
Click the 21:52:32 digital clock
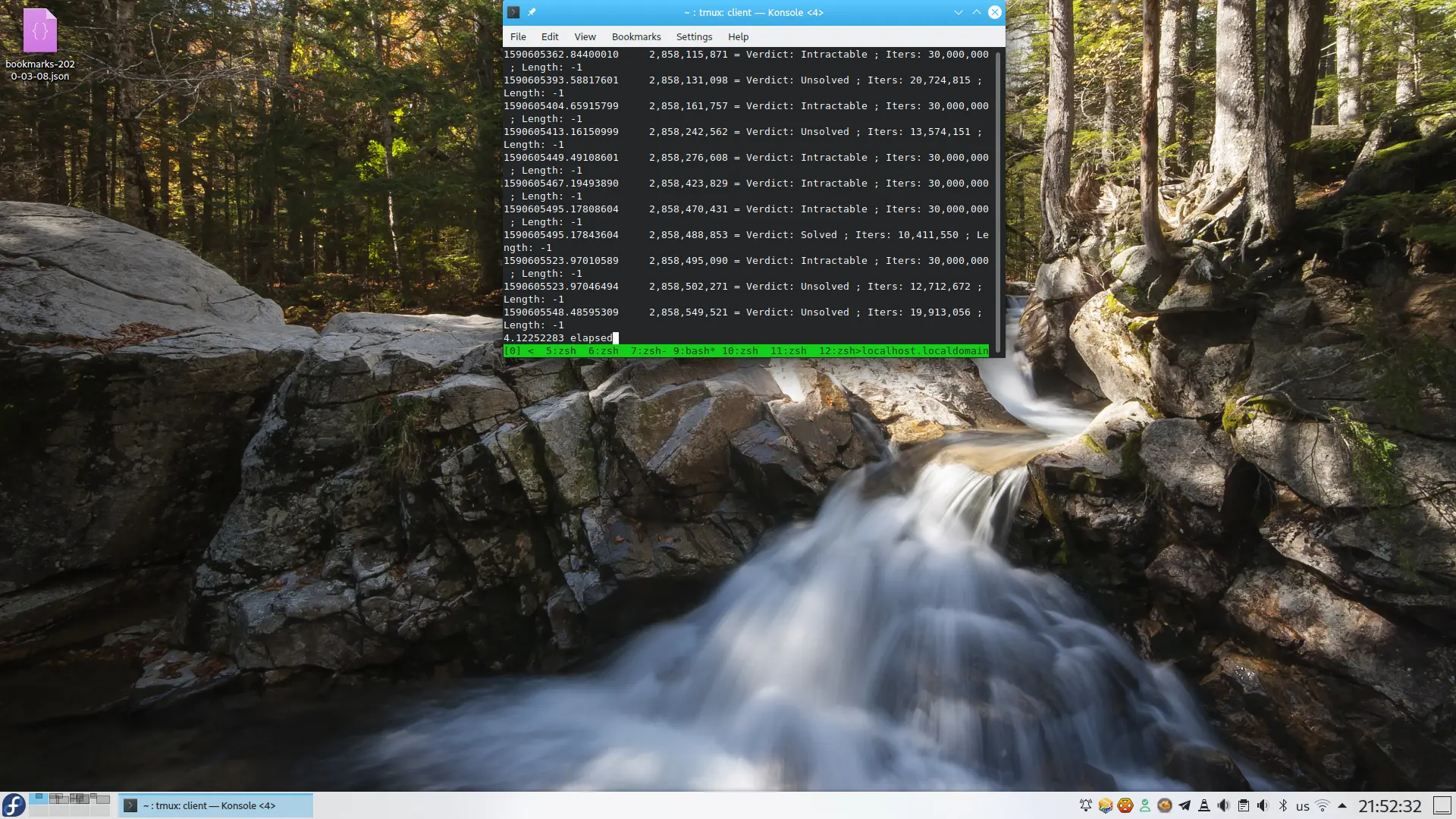point(1389,806)
